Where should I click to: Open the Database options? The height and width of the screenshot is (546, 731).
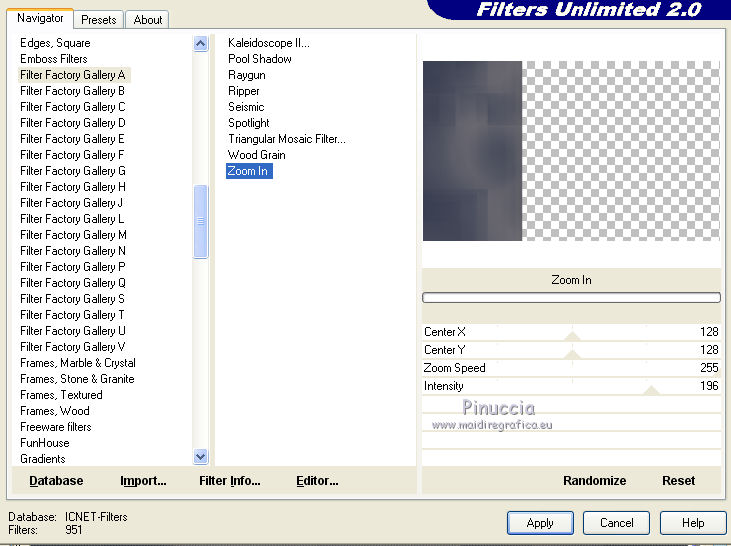tap(56, 481)
